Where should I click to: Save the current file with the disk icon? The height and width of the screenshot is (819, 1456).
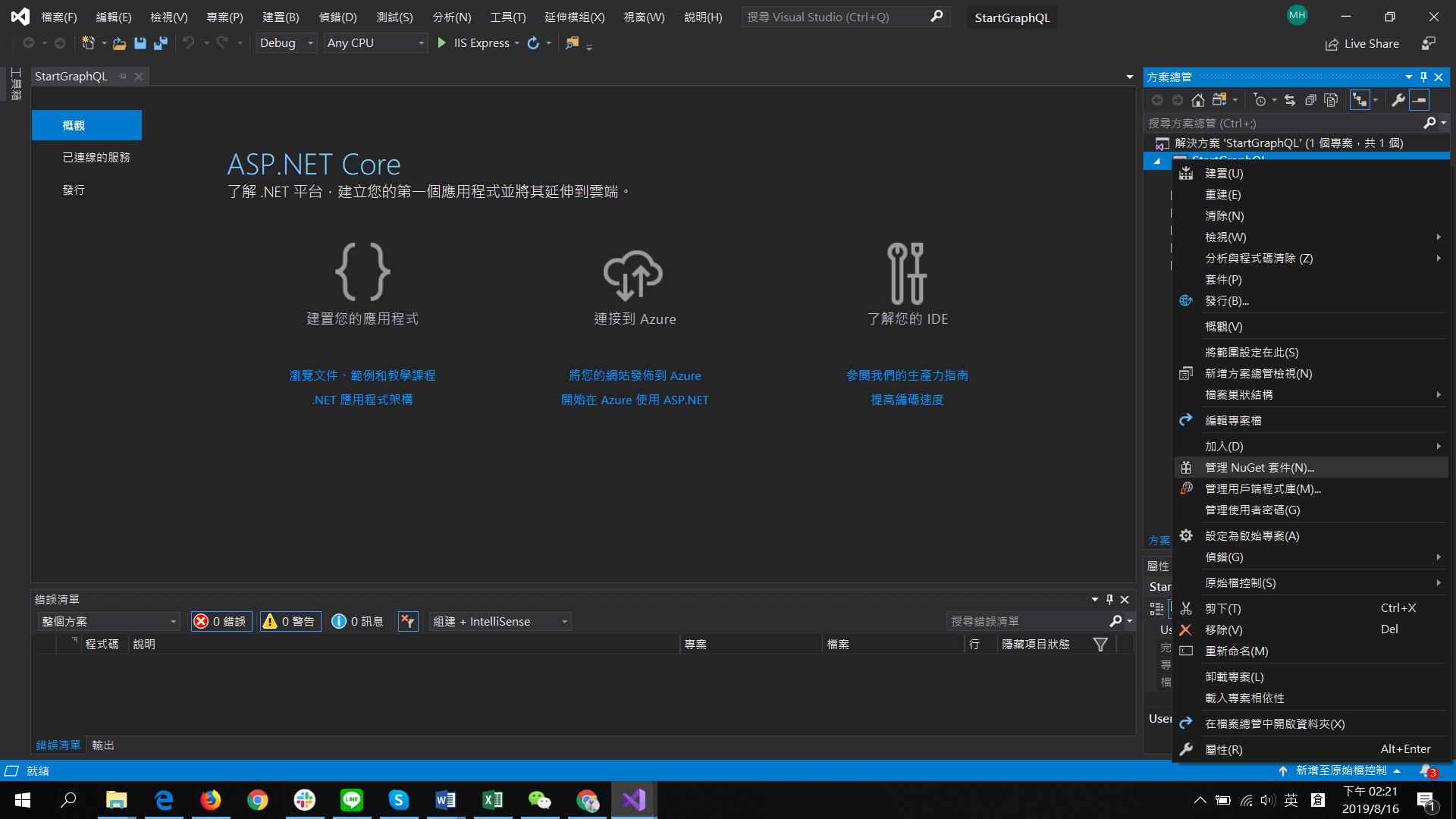pos(140,43)
